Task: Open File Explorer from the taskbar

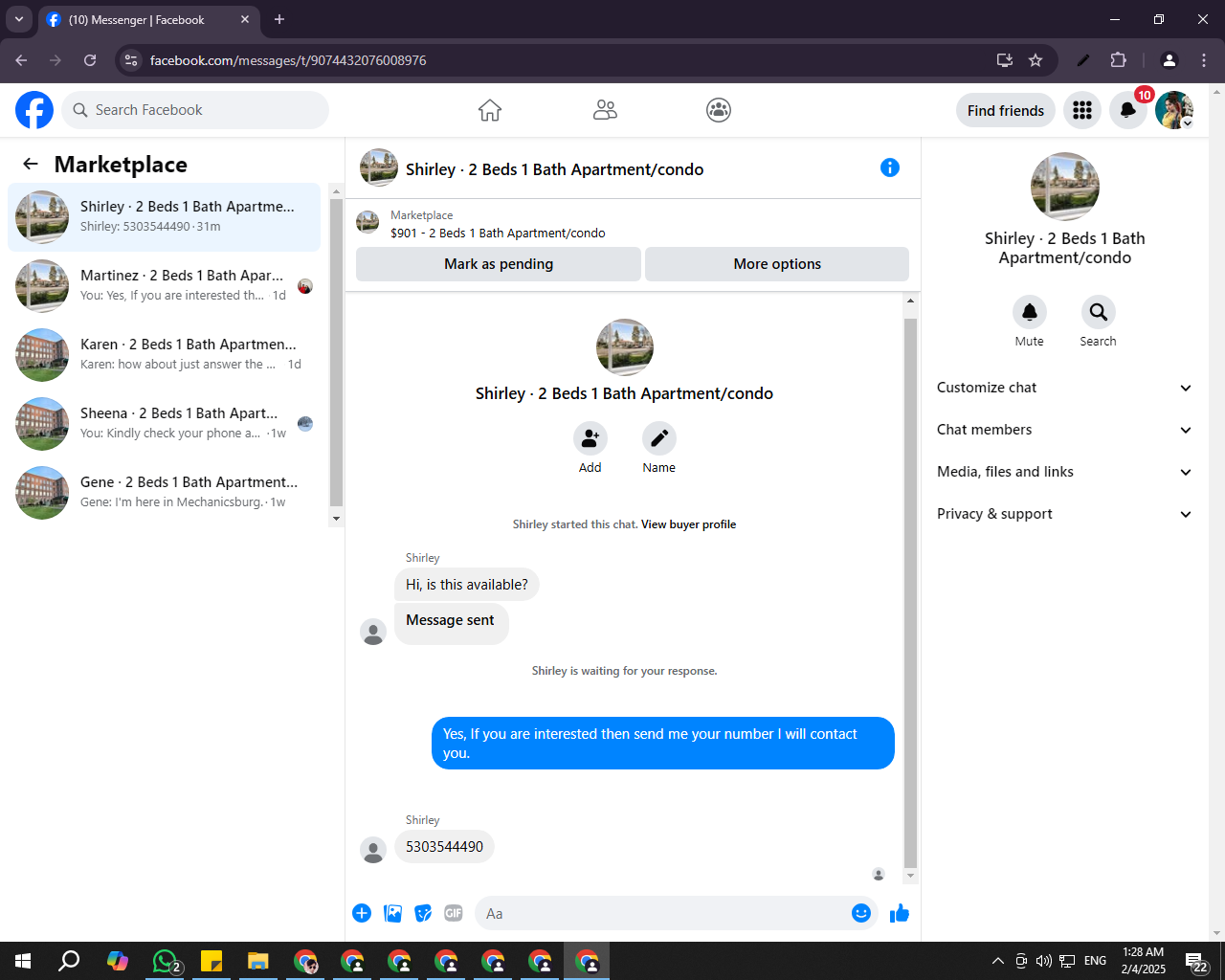Action: 258,961
